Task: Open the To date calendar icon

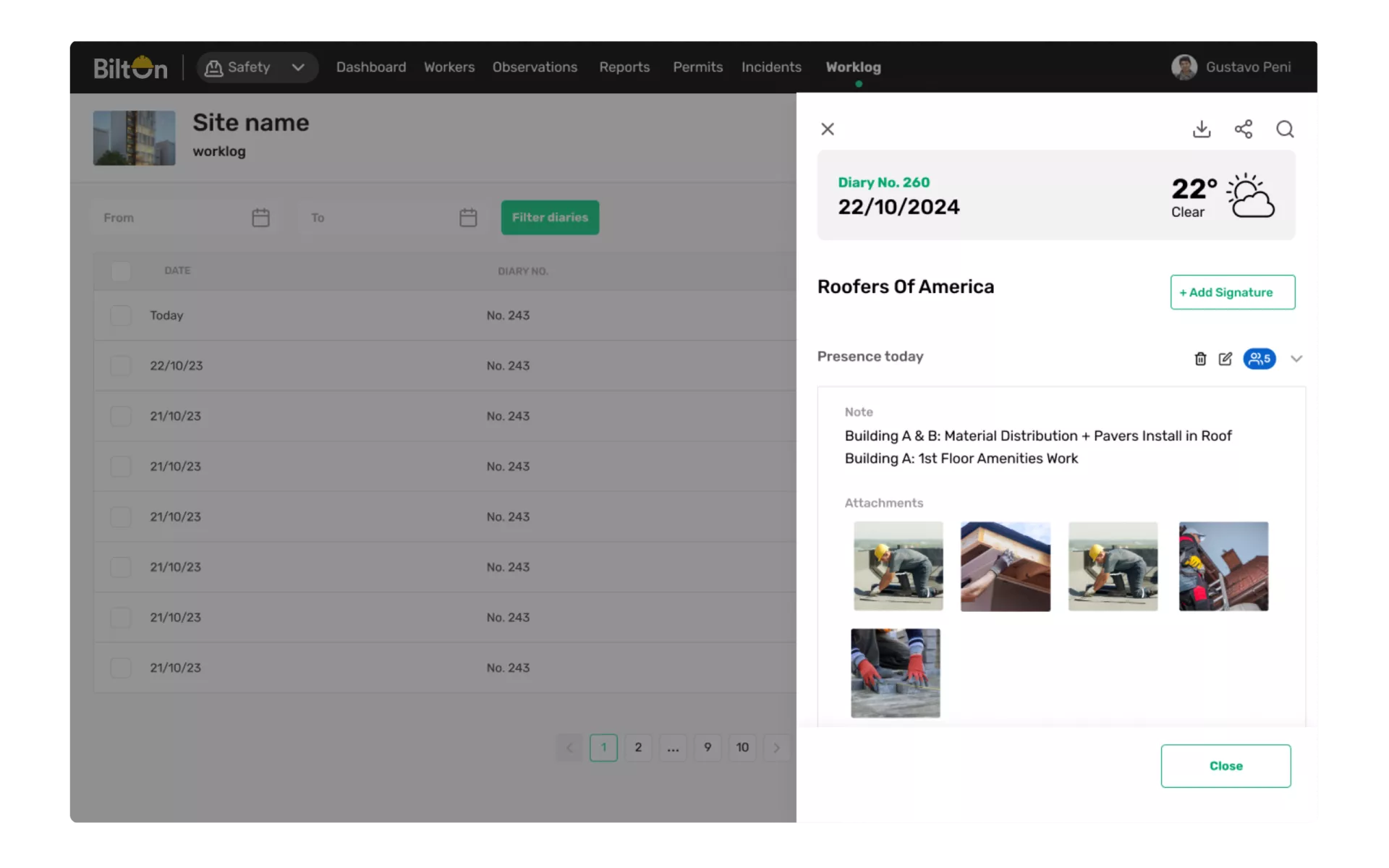Action: click(468, 218)
